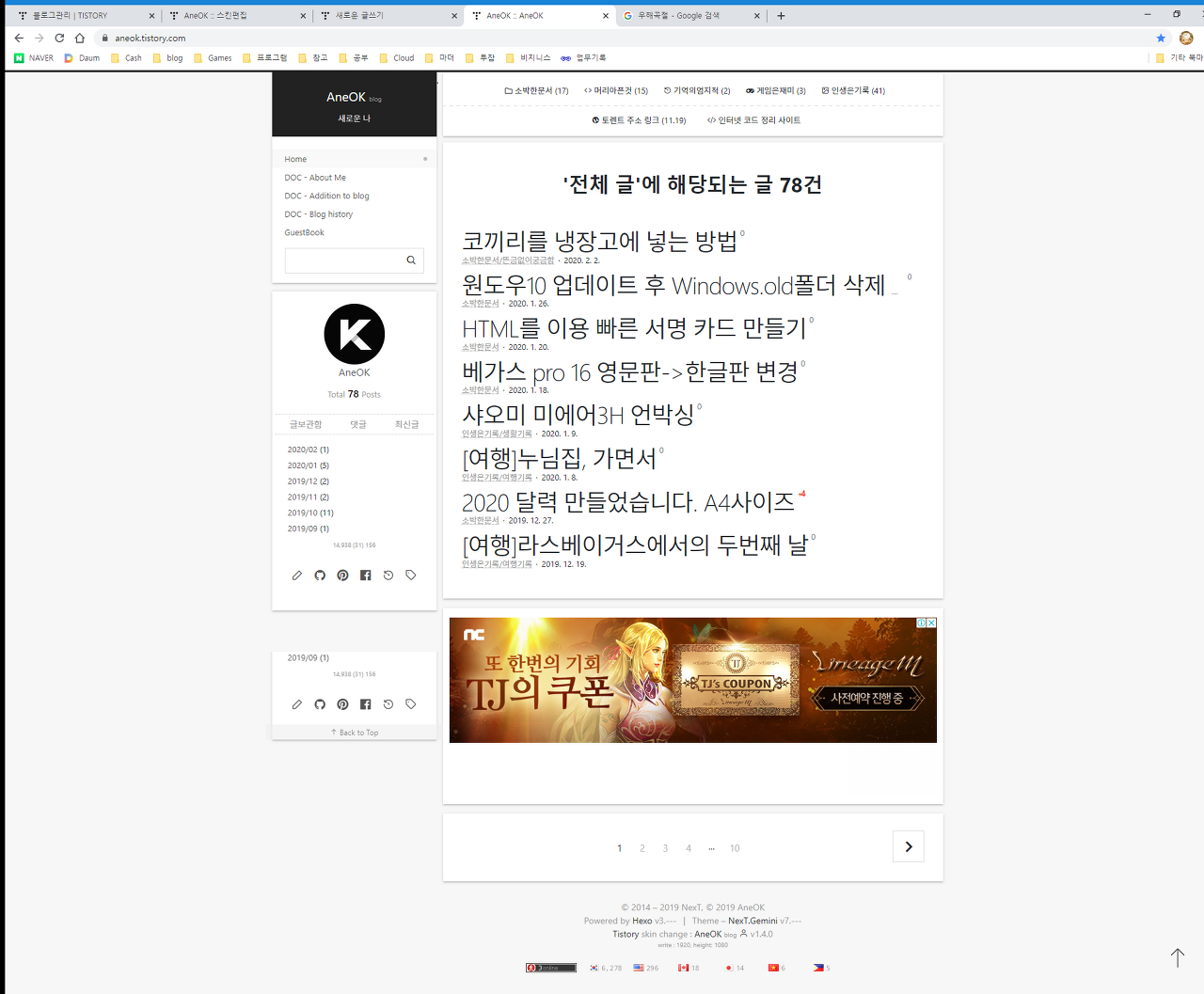Click the AneOK profile avatar image
Viewport: 1204px width, 994px height.
coord(355,334)
